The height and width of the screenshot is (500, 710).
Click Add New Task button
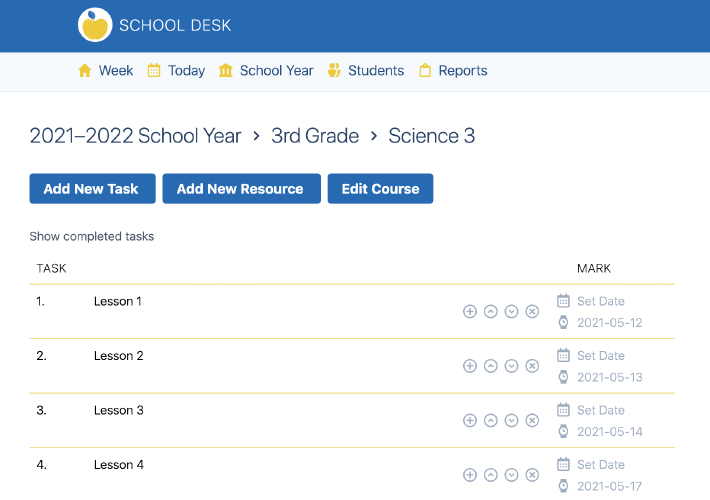pos(92,188)
